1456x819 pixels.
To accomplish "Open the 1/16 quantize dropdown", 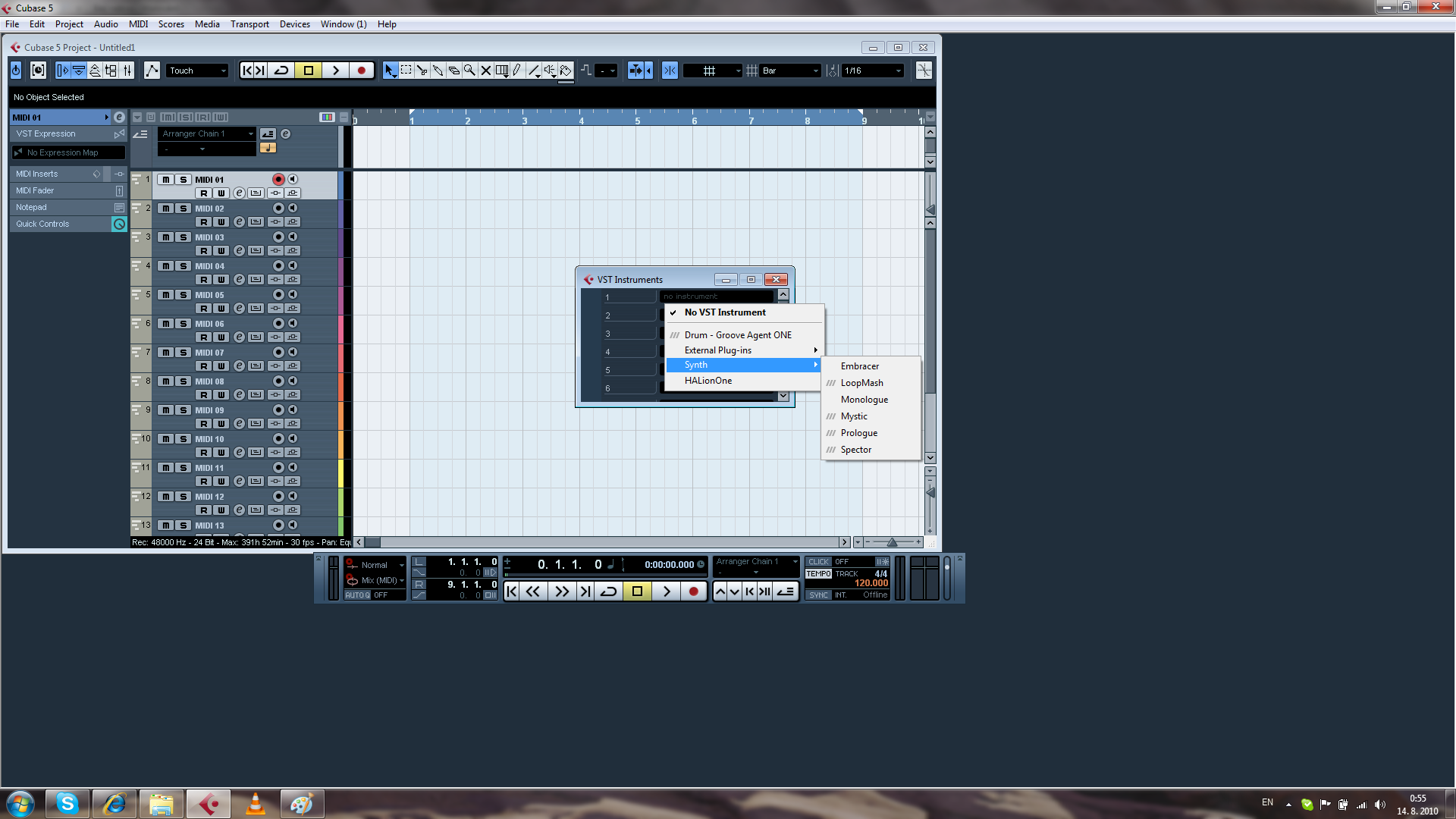I will (x=873, y=71).
